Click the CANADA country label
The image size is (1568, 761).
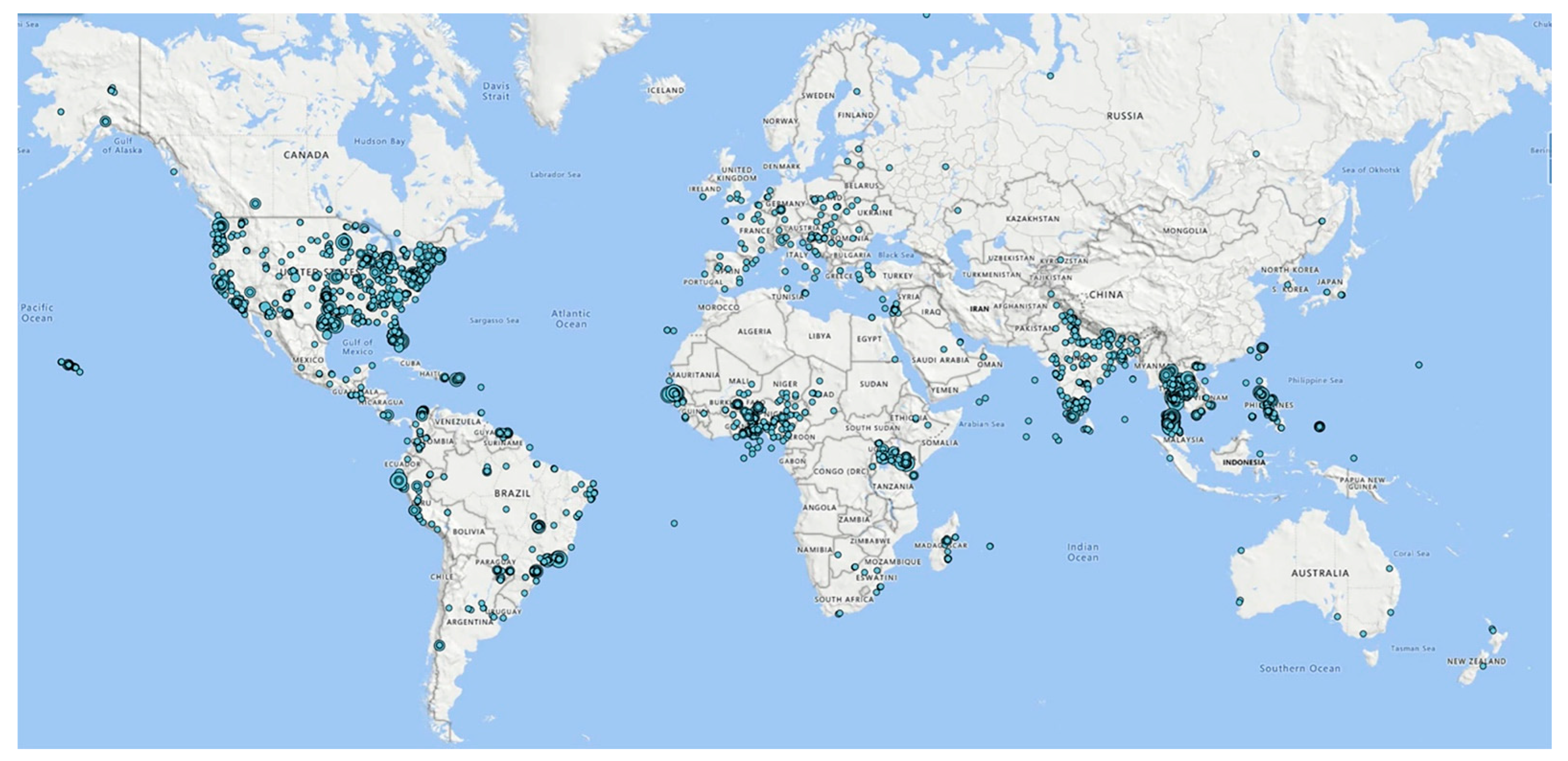306,155
